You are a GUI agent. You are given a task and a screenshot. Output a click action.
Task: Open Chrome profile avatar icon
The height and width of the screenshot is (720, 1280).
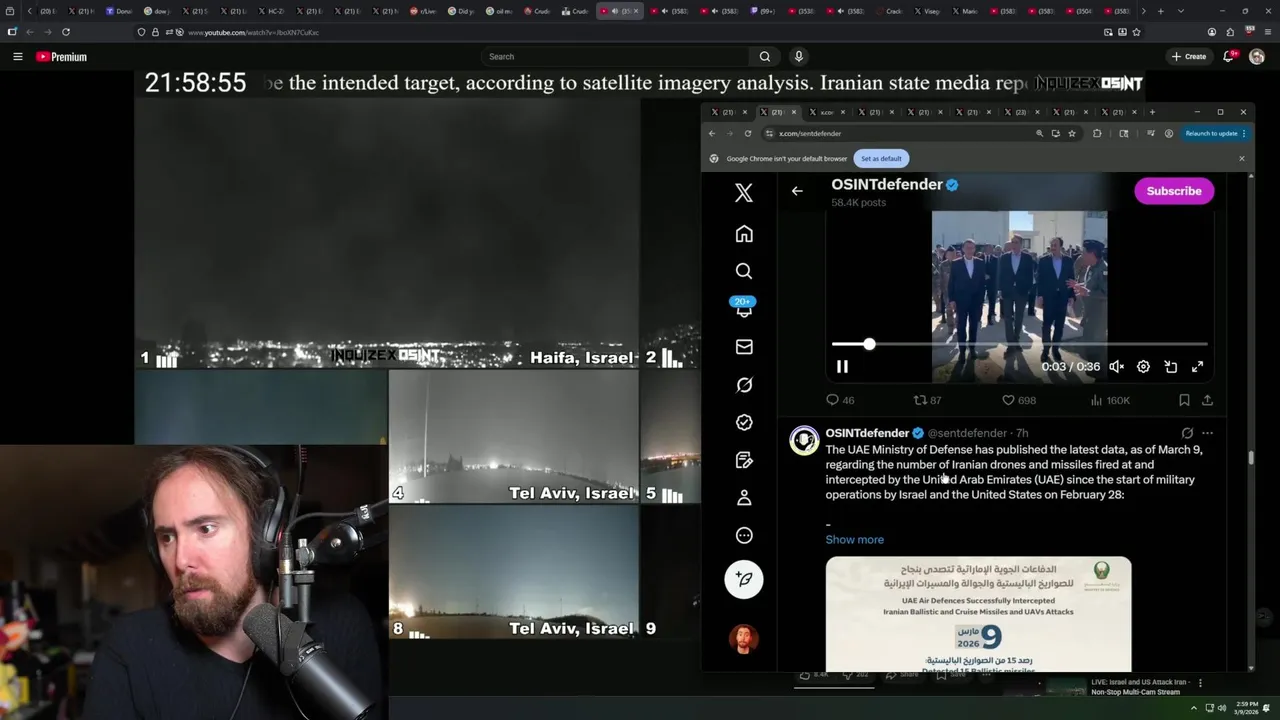pyautogui.click(x=1168, y=133)
